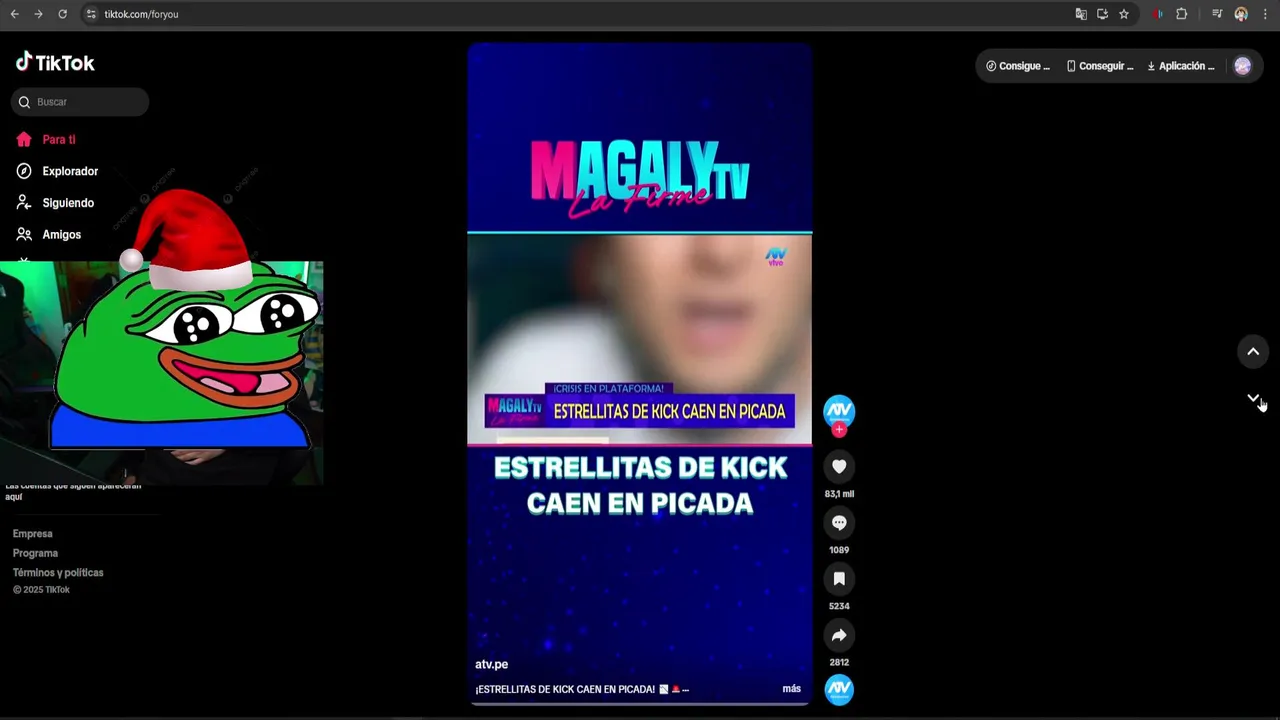1280x720 pixels.
Task: Focus the Buscar search field
Action: click(80, 102)
